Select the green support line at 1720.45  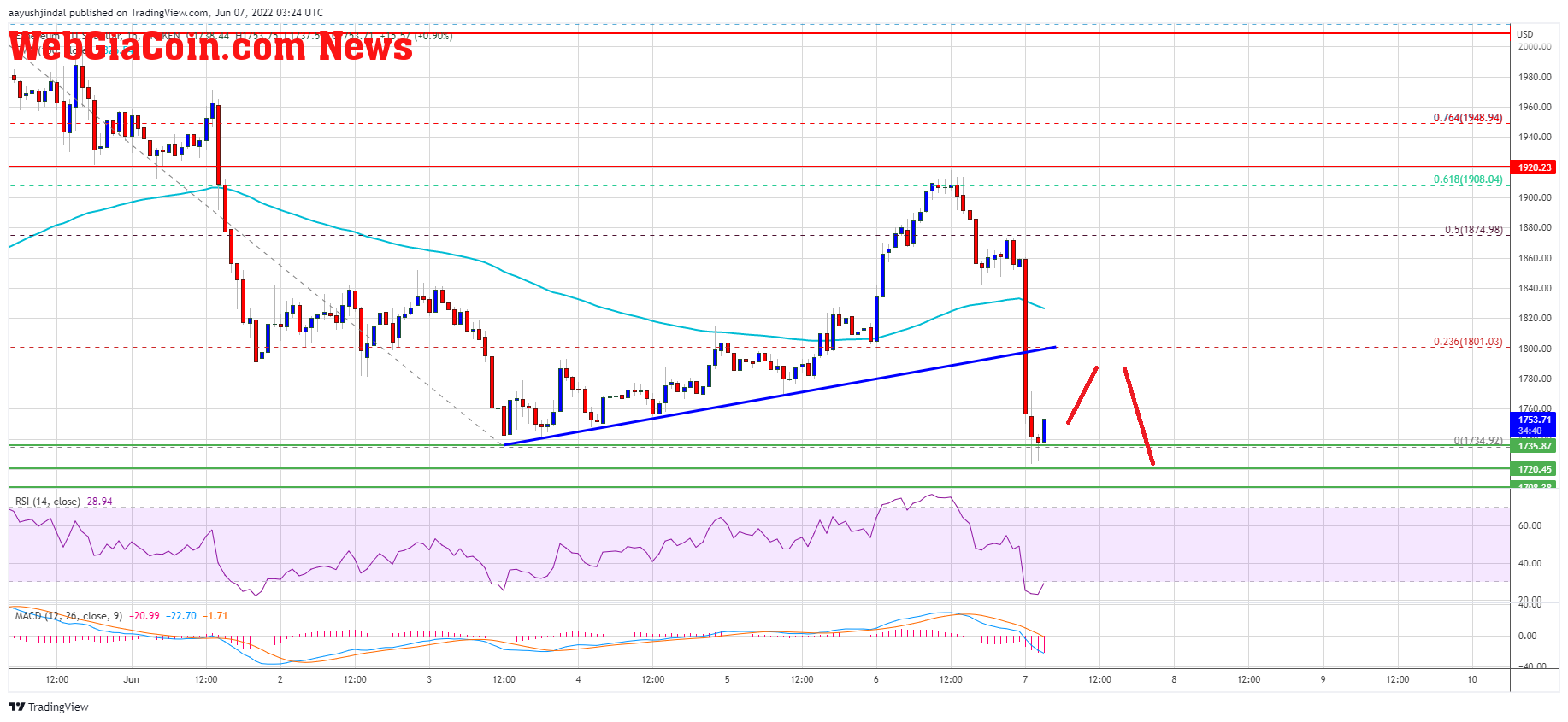759,468
